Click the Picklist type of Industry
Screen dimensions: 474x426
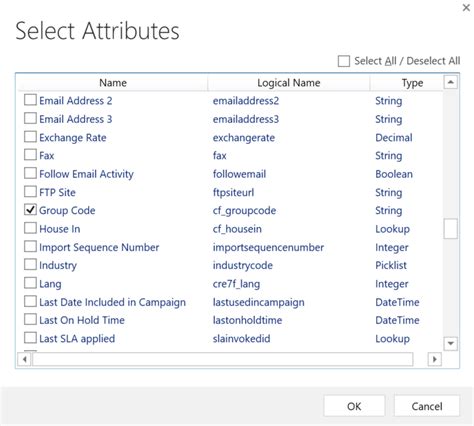[x=391, y=265]
